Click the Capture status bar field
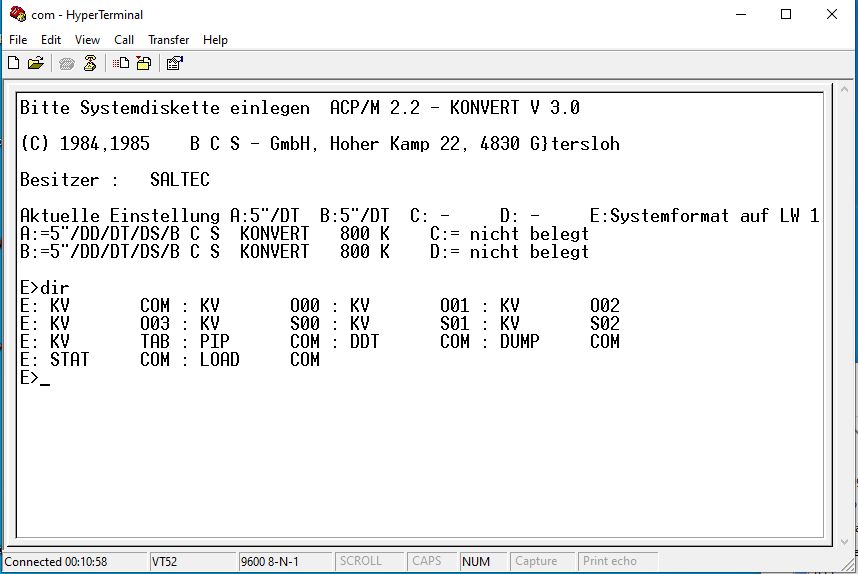858x574 pixels. pyautogui.click(x=536, y=562)
